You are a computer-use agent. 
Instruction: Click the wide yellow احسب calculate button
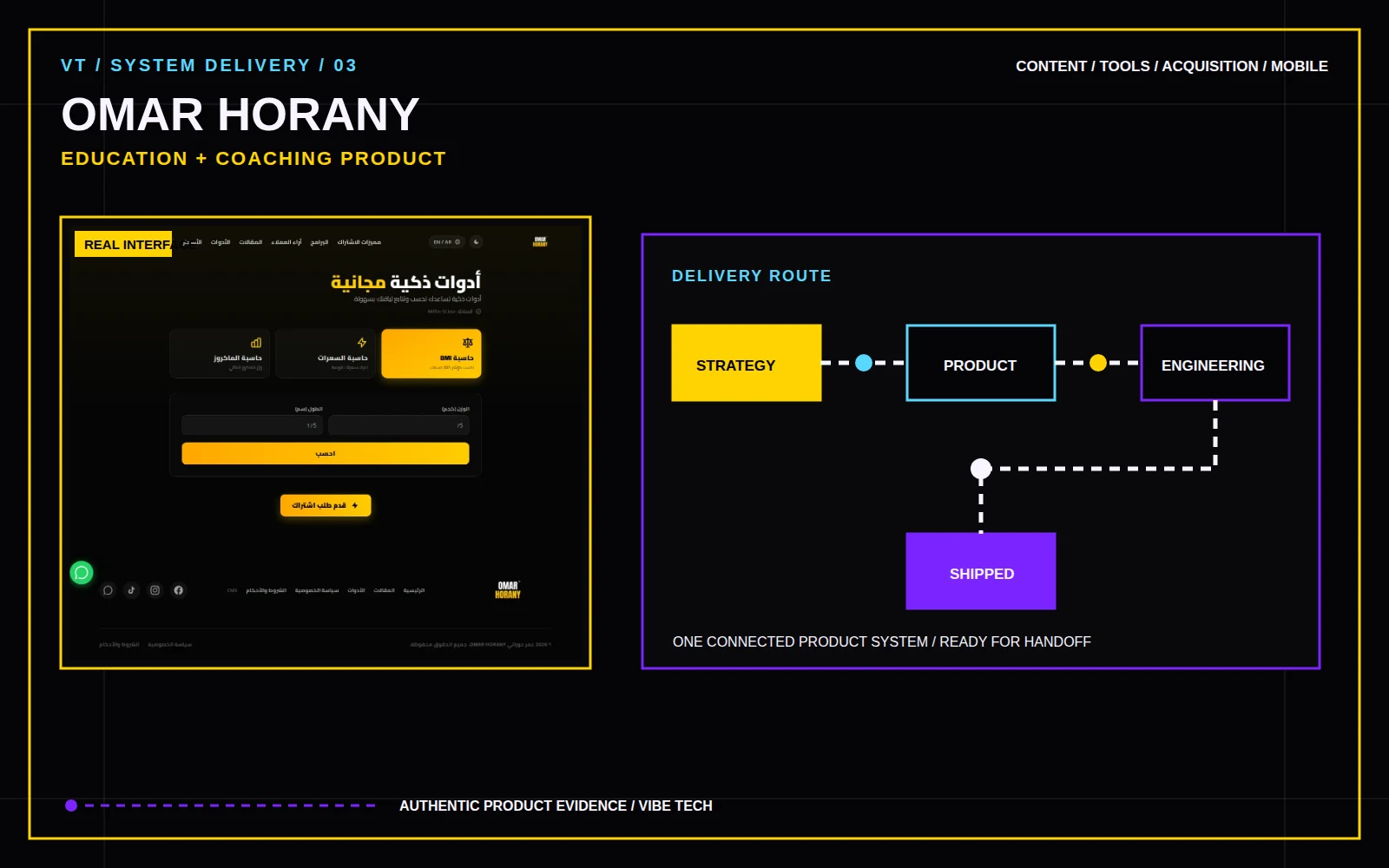(x=326, y=453)
